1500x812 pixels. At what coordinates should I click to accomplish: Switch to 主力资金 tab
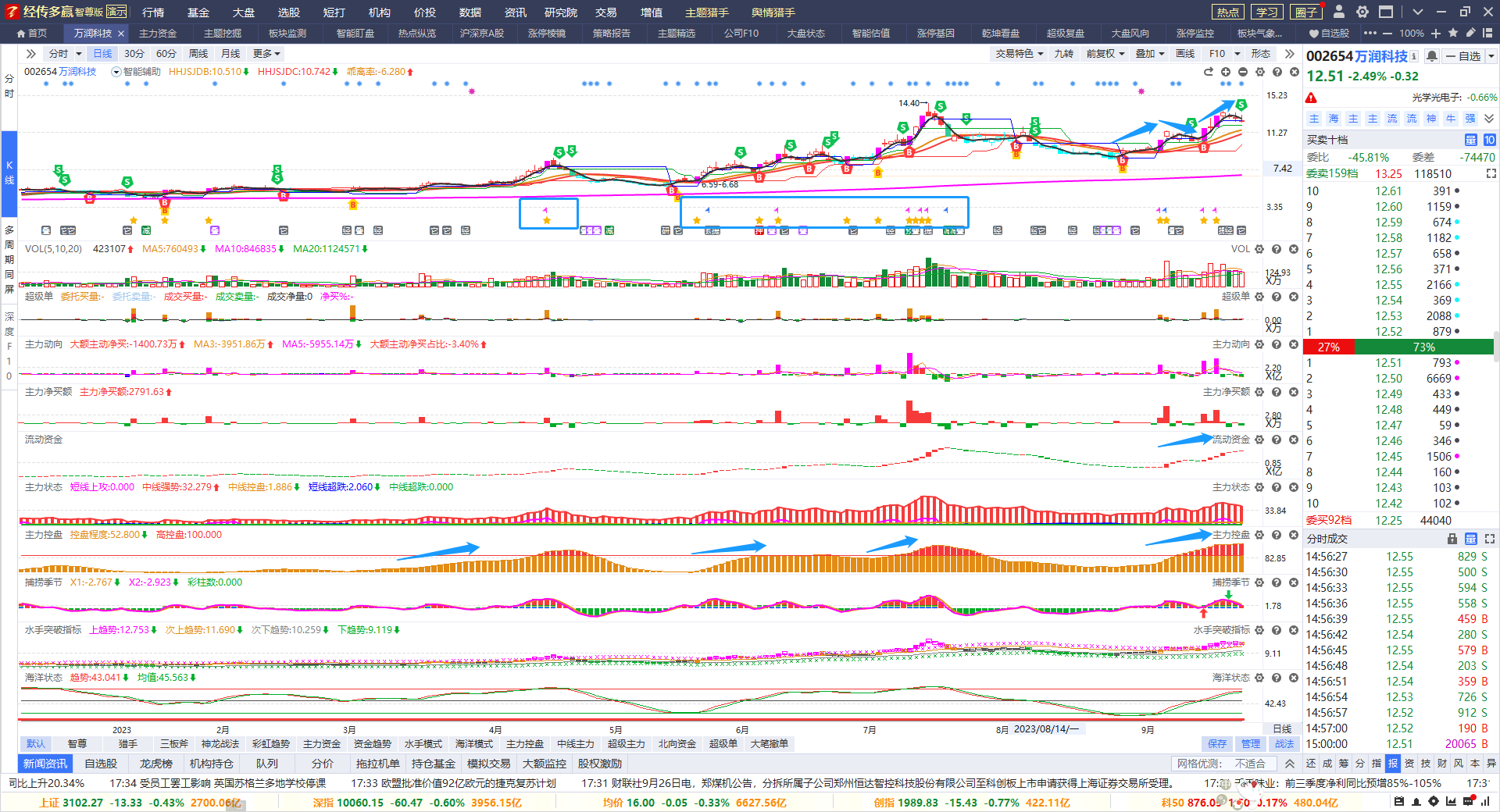[x=158, y=33]
